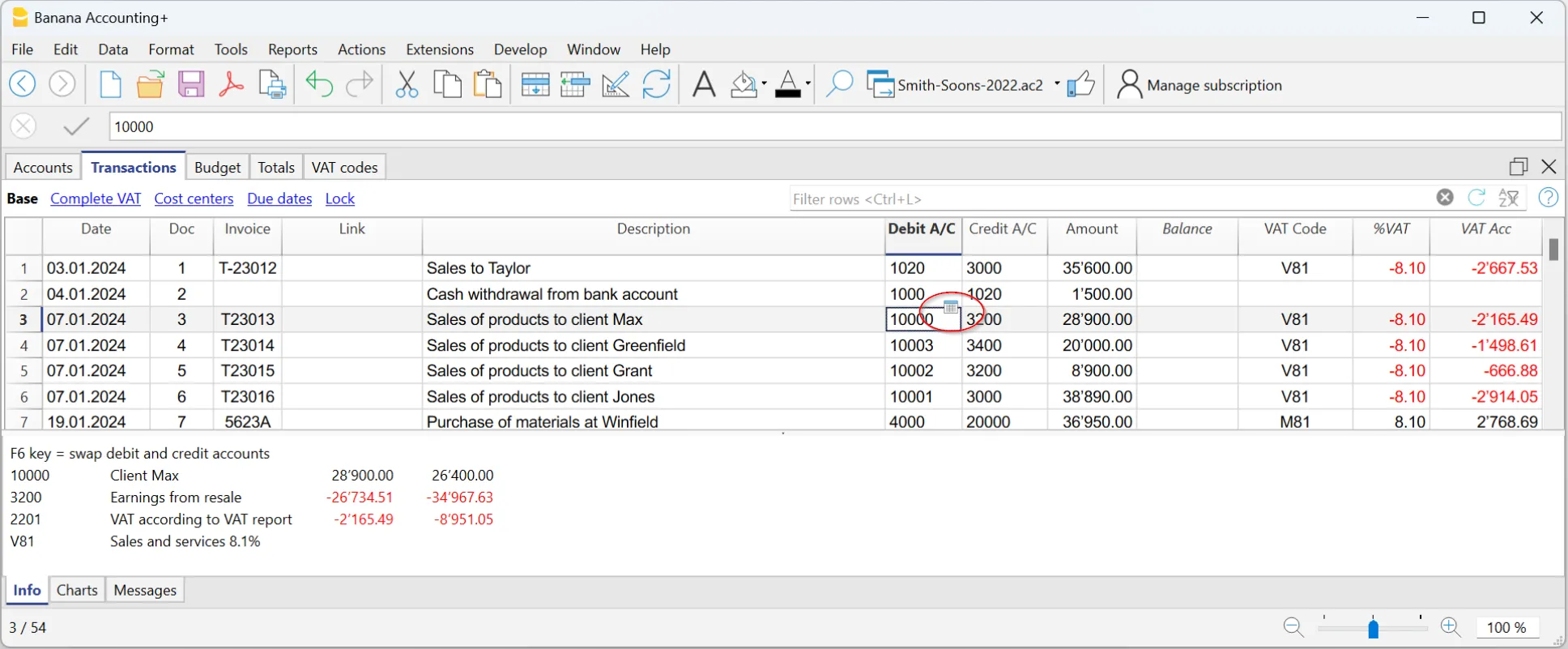Click the Cut scissors icon
The height and width of the screenshot is (649, 1568).
(x=407, y=84)
